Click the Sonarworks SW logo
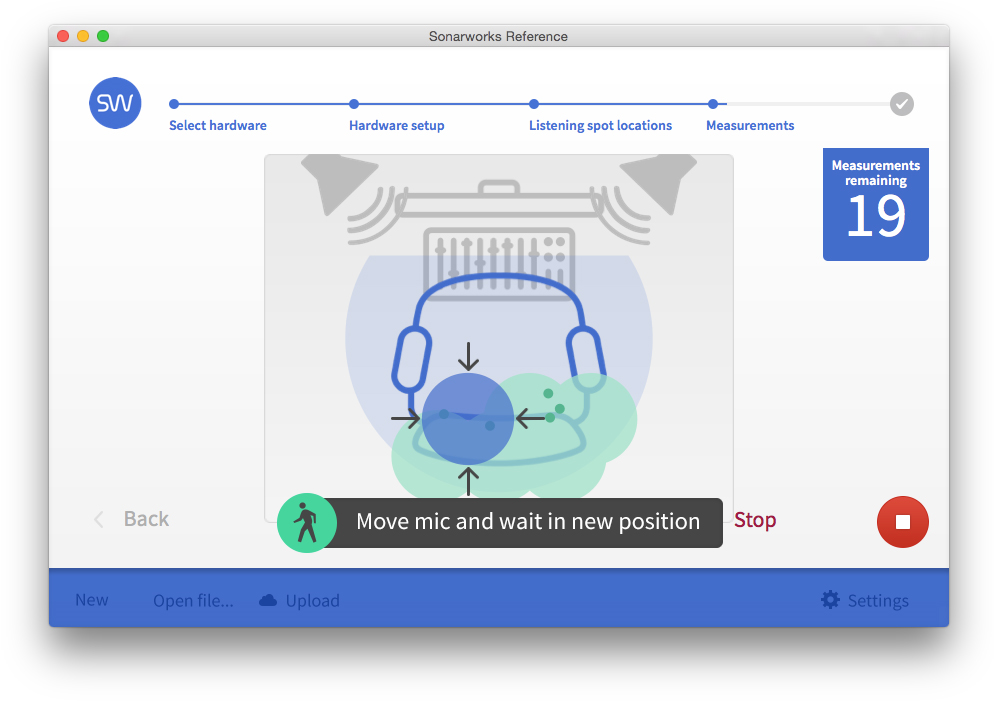The image size is (994, 707). [115, 103]
